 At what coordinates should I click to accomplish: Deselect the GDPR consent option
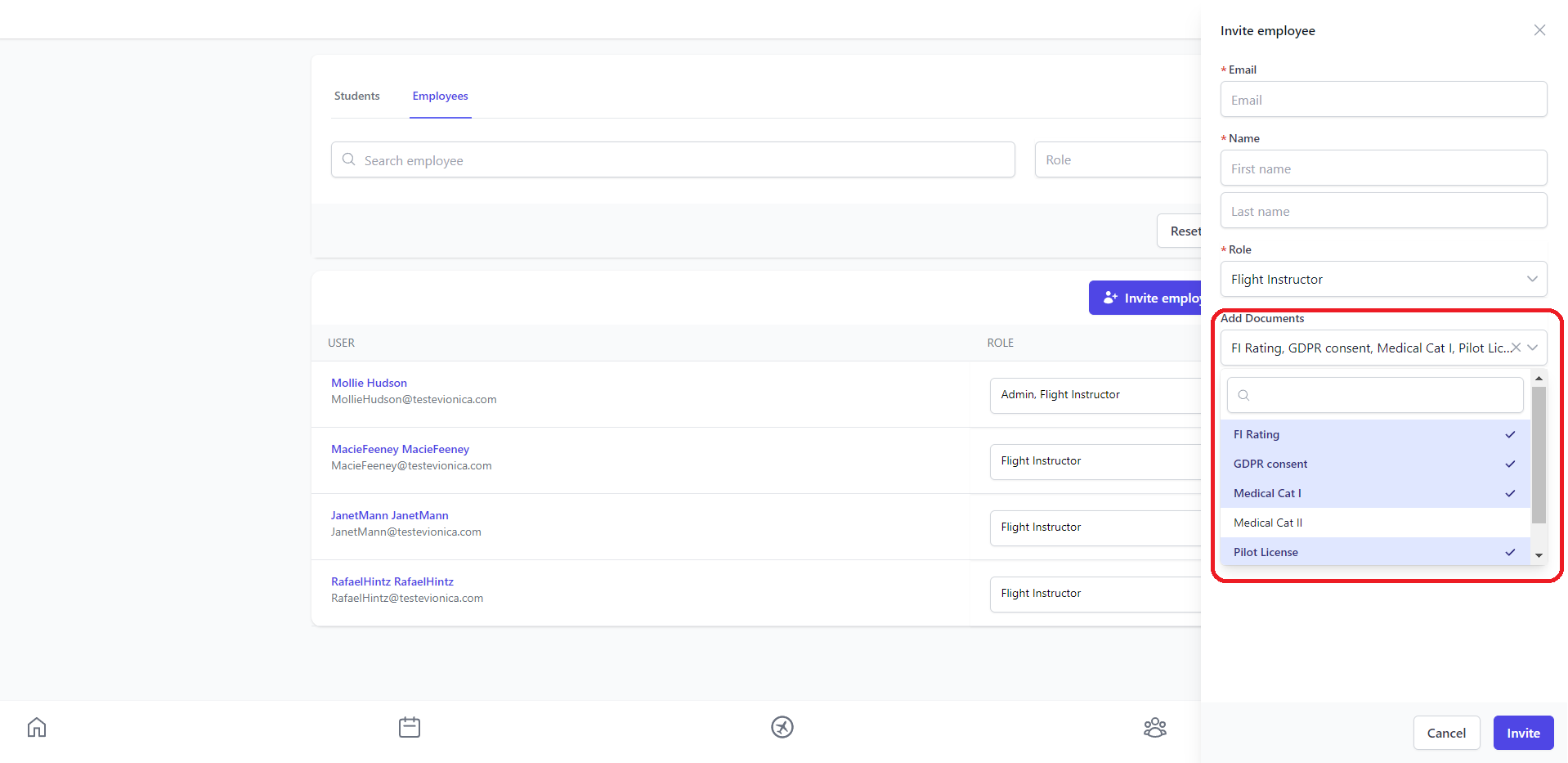coord(1374,464)
